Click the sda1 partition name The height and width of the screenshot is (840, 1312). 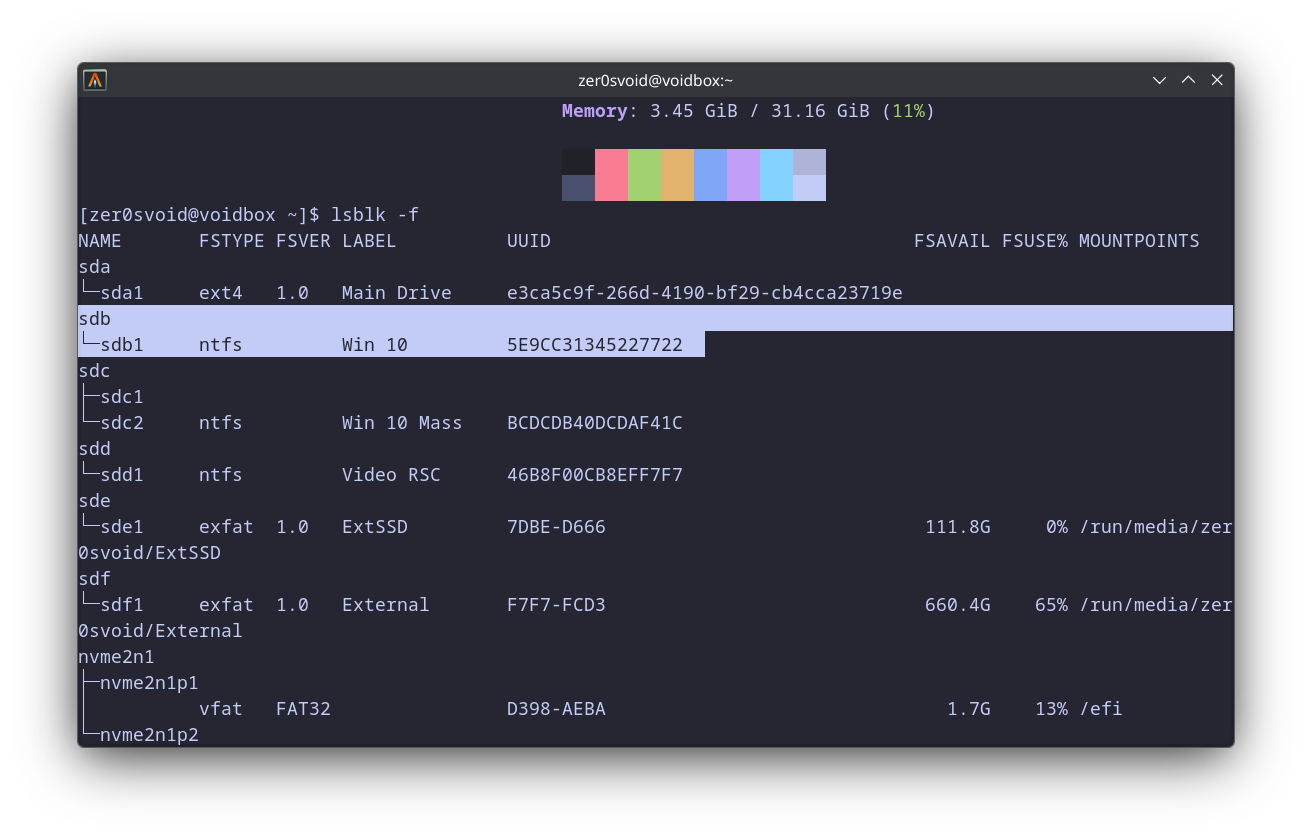click(121, 293)
